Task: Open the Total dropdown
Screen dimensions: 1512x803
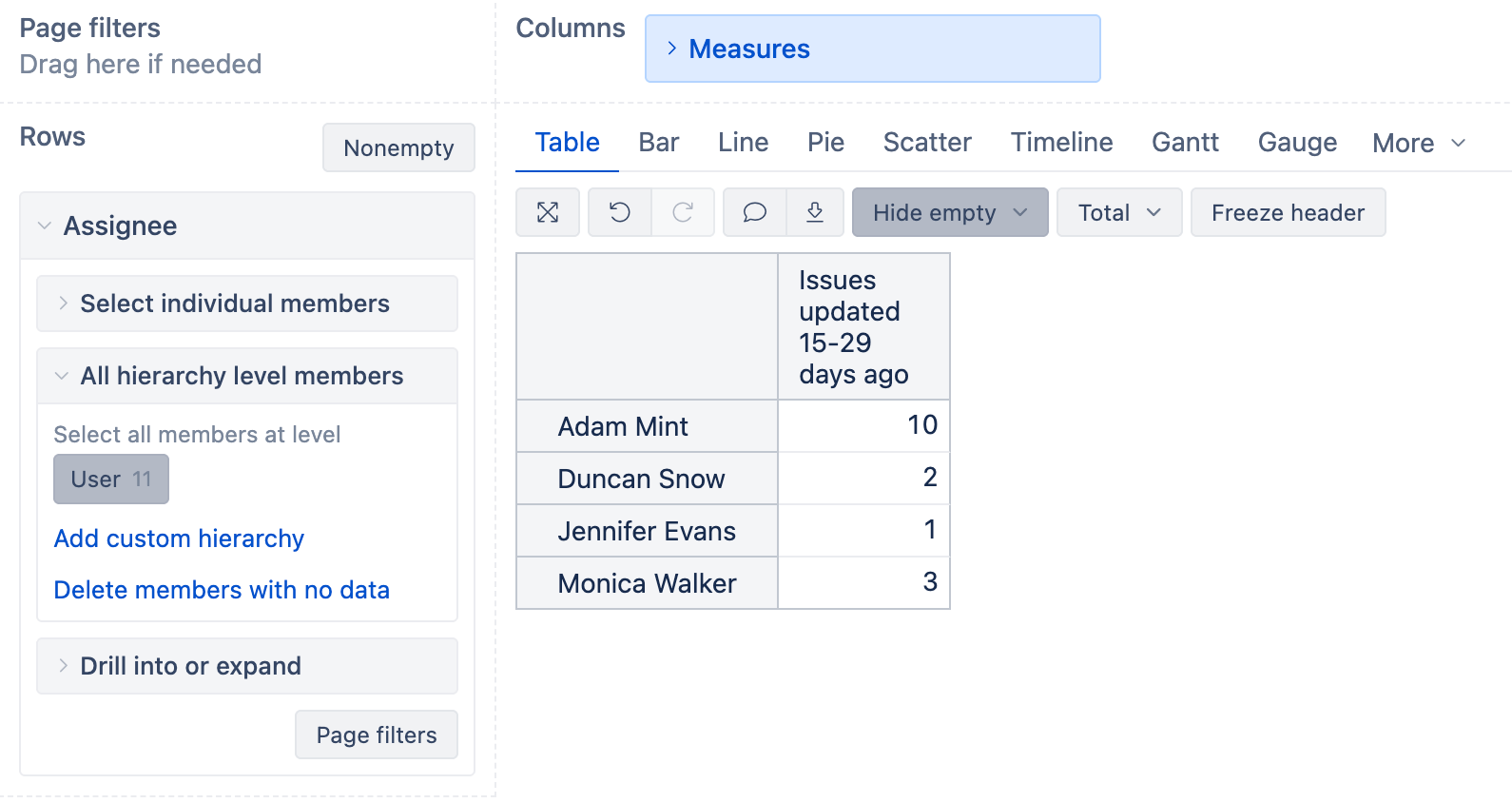Action: pyautogui.click(x=1118, y=212)
